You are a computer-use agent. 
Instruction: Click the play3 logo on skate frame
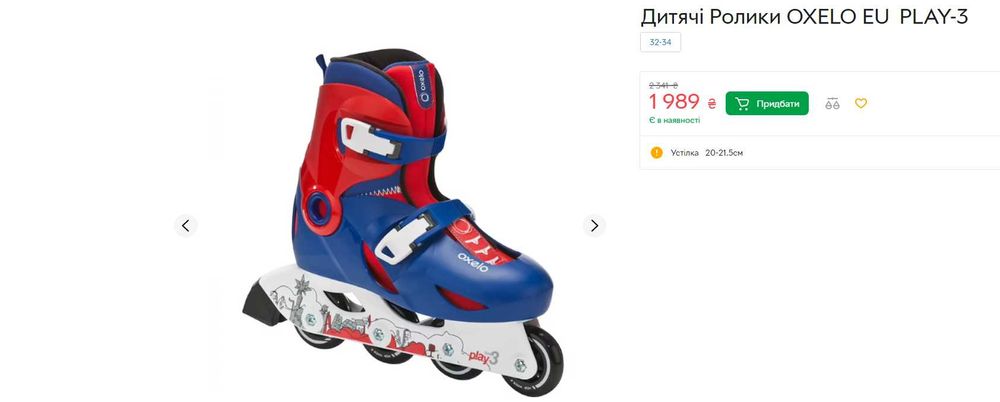click(x=483, y=357)
